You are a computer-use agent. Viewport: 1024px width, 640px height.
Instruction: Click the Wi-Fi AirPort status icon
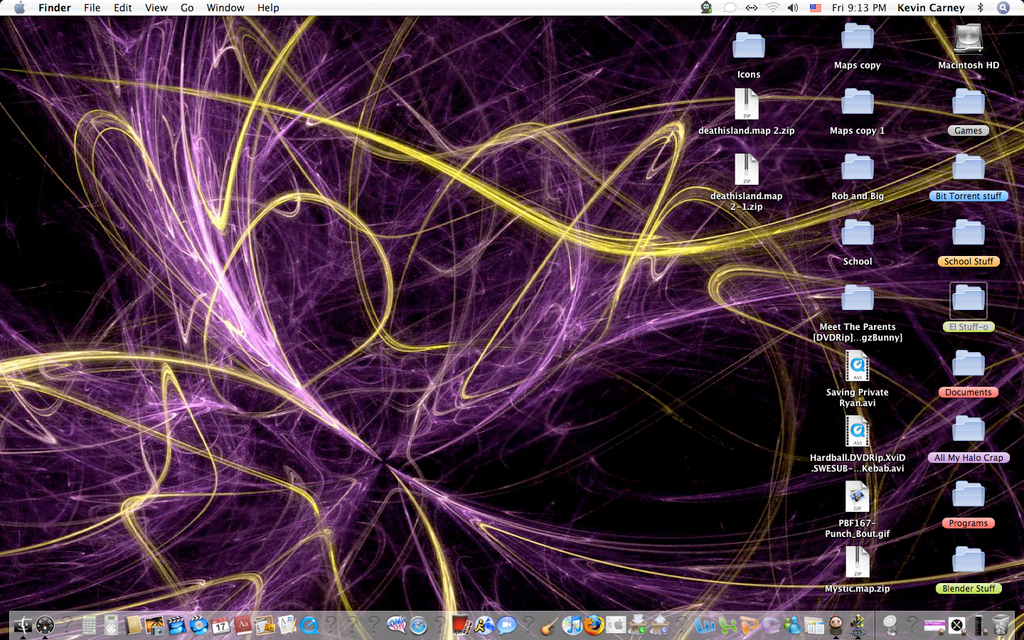pyautogui.click(x=773, y=8)
